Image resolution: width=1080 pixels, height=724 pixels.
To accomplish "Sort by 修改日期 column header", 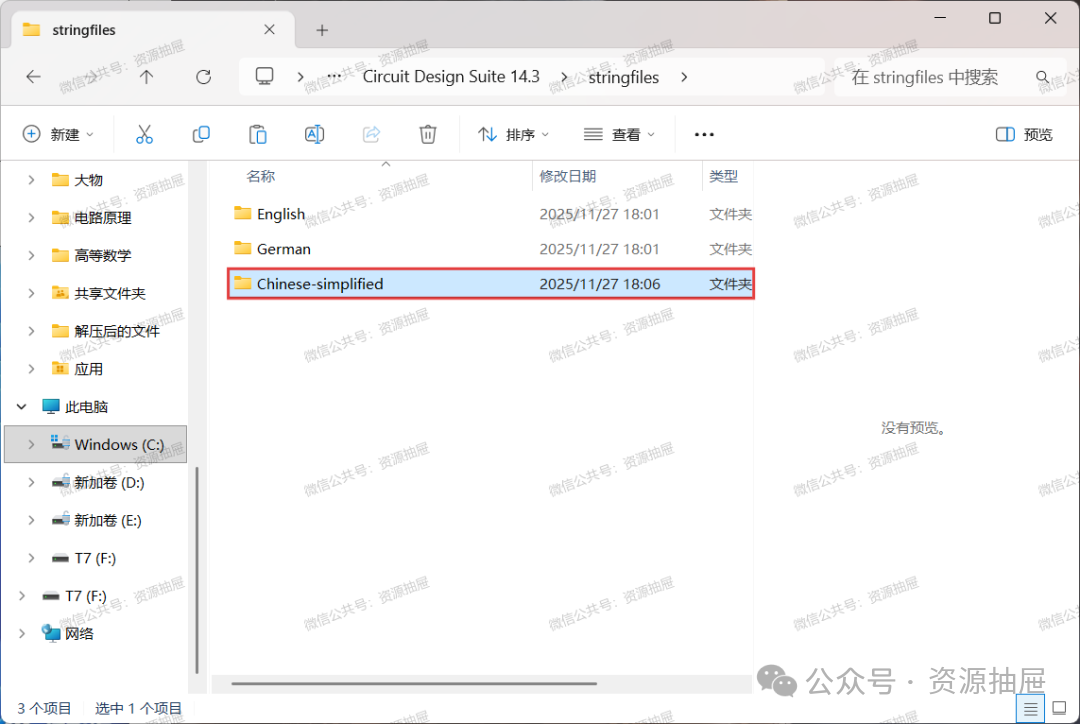I will pyautogui.click(x=567, y=176).
